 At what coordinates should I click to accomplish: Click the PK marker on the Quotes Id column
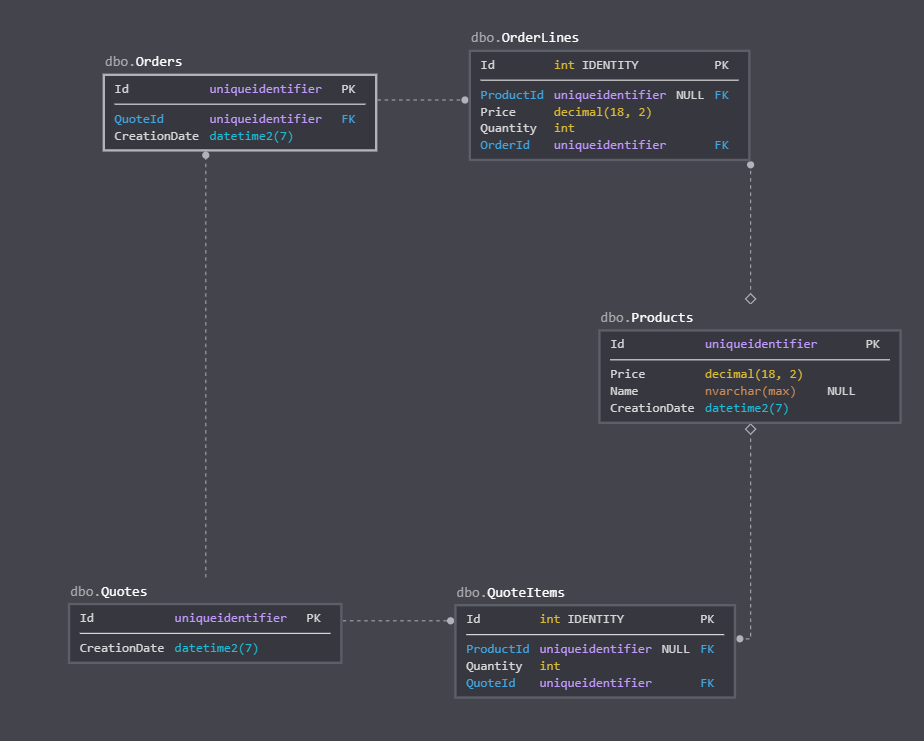(x=314, y=618)
